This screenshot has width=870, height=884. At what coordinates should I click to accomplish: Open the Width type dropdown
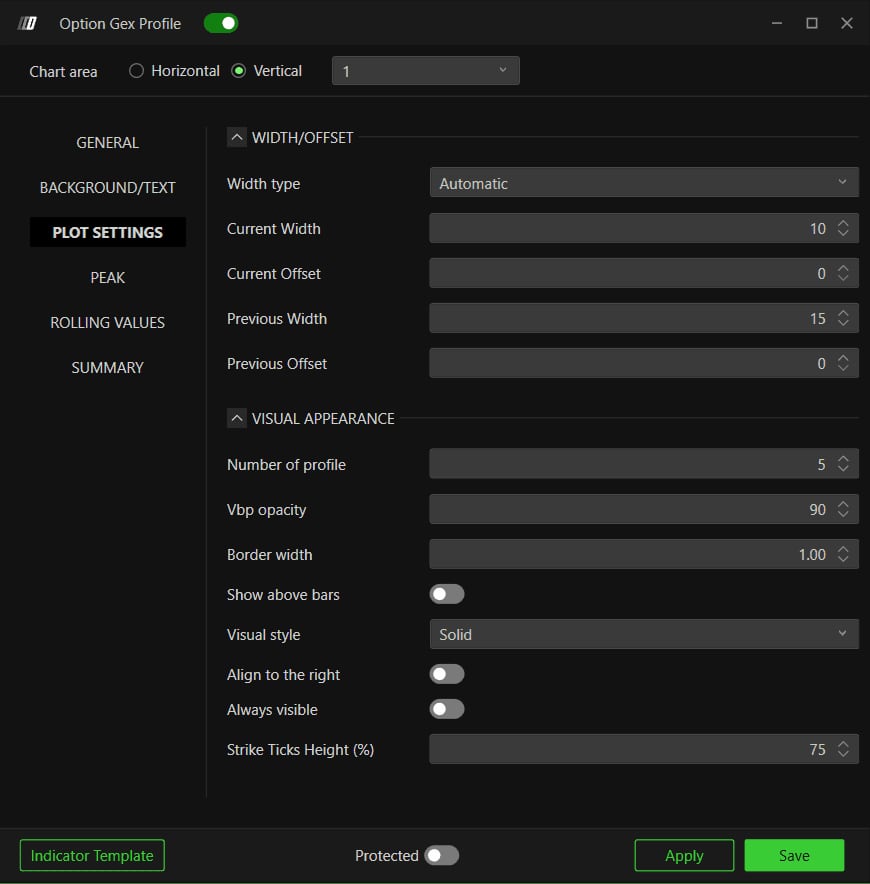click(644, 183)
